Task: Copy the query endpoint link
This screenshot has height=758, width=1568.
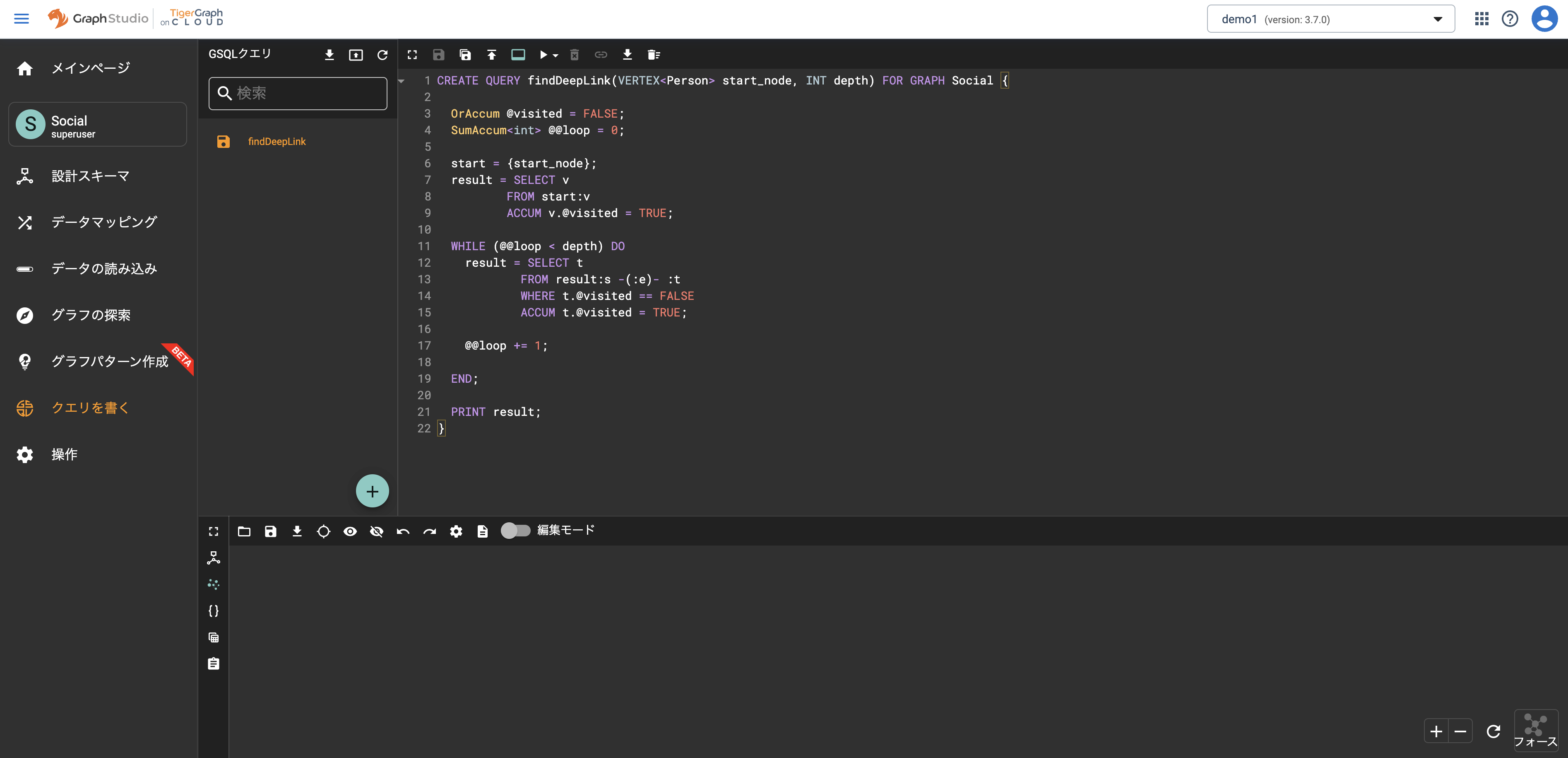Action: point(601,54)
